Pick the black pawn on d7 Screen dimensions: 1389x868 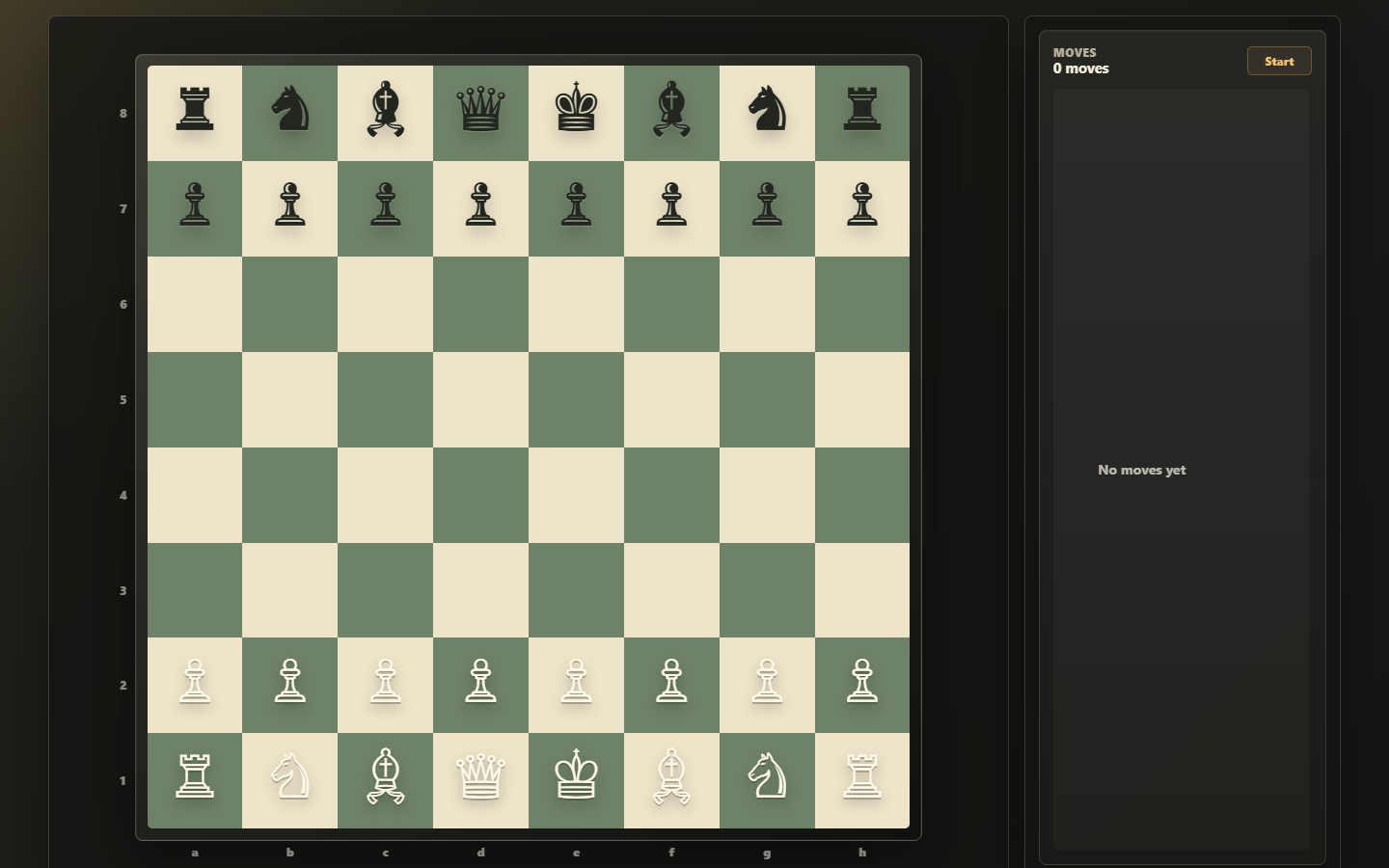point(480,208)
